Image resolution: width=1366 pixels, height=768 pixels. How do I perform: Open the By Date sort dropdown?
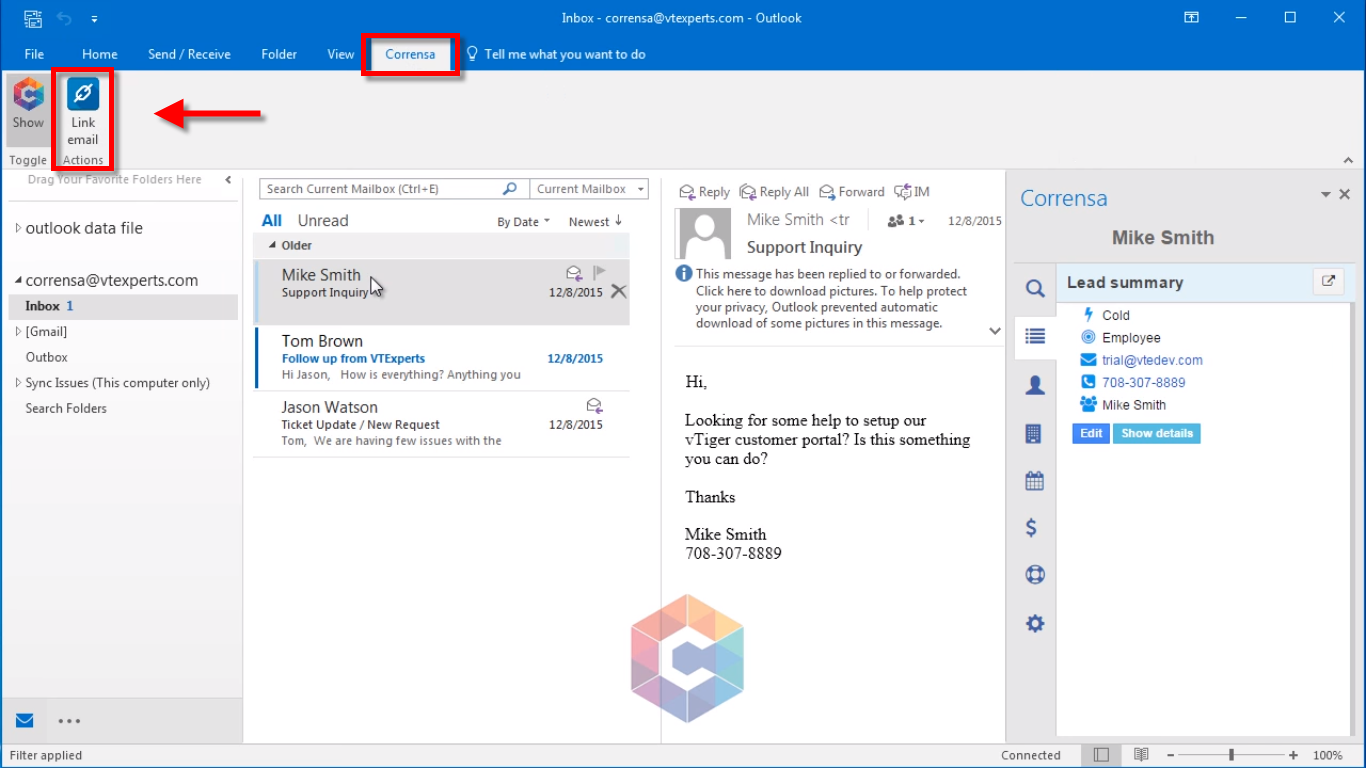pyautogui.click(x=523, y=222)
